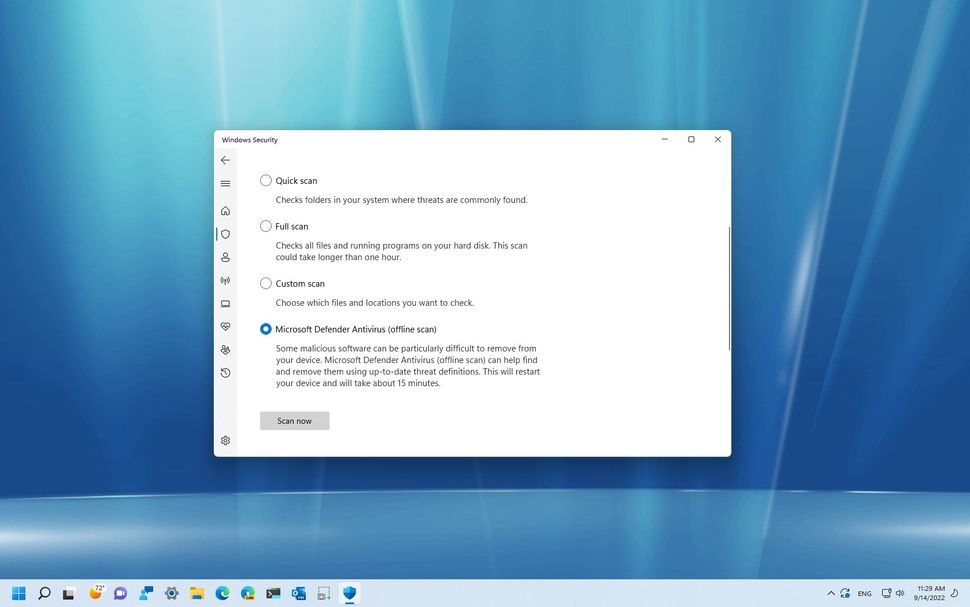Open Firewall & network protection icon
Screen dimensions: 970x607
click(225, 280)
